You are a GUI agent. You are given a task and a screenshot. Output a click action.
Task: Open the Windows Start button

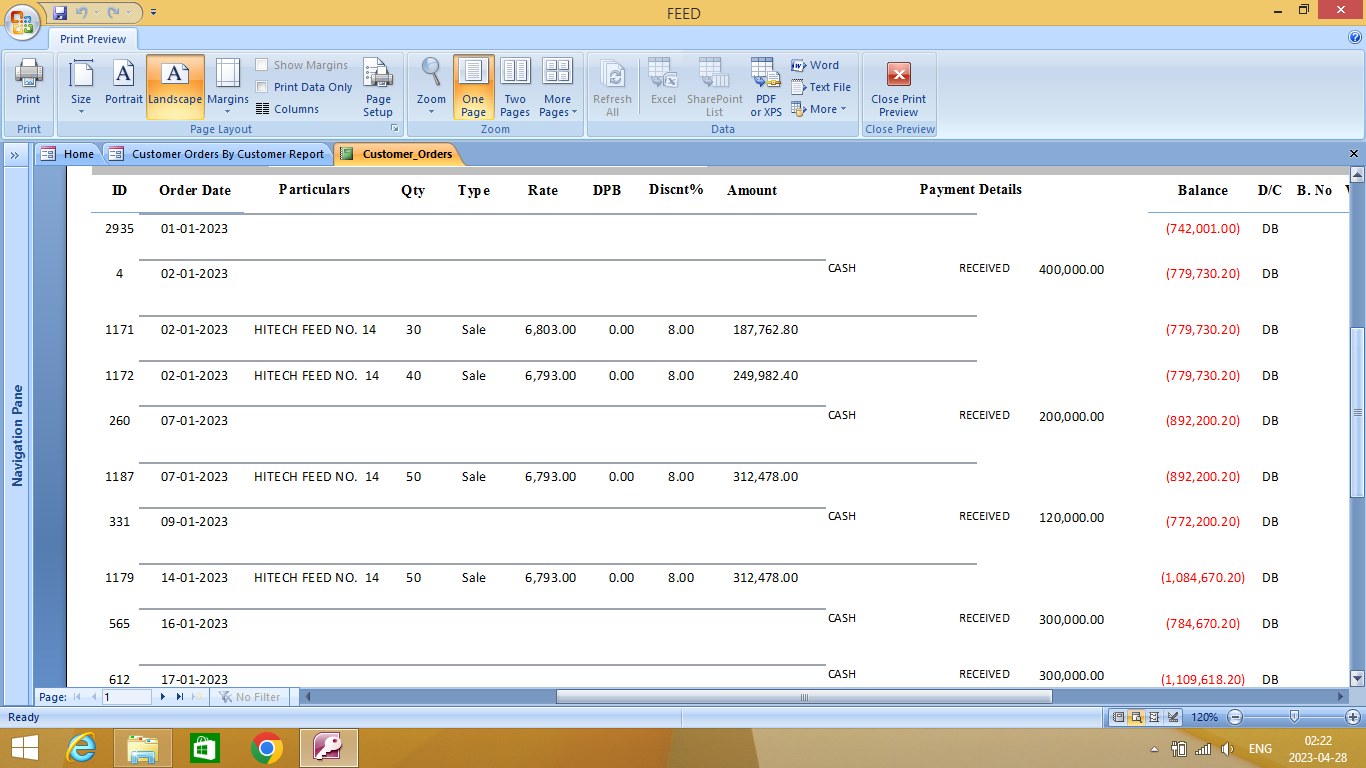pos(24,748)
